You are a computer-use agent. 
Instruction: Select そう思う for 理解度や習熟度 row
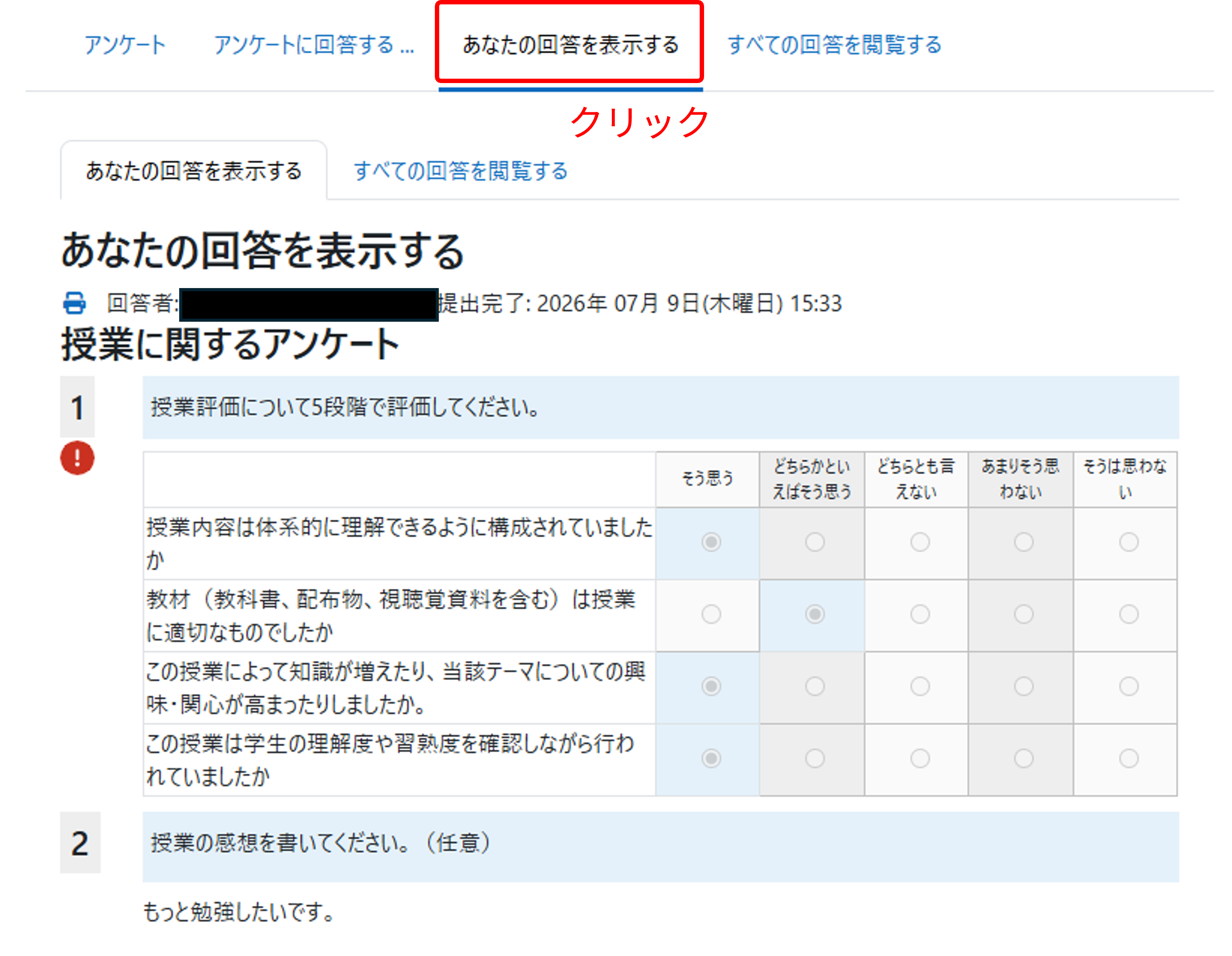[x=711, y=758]
